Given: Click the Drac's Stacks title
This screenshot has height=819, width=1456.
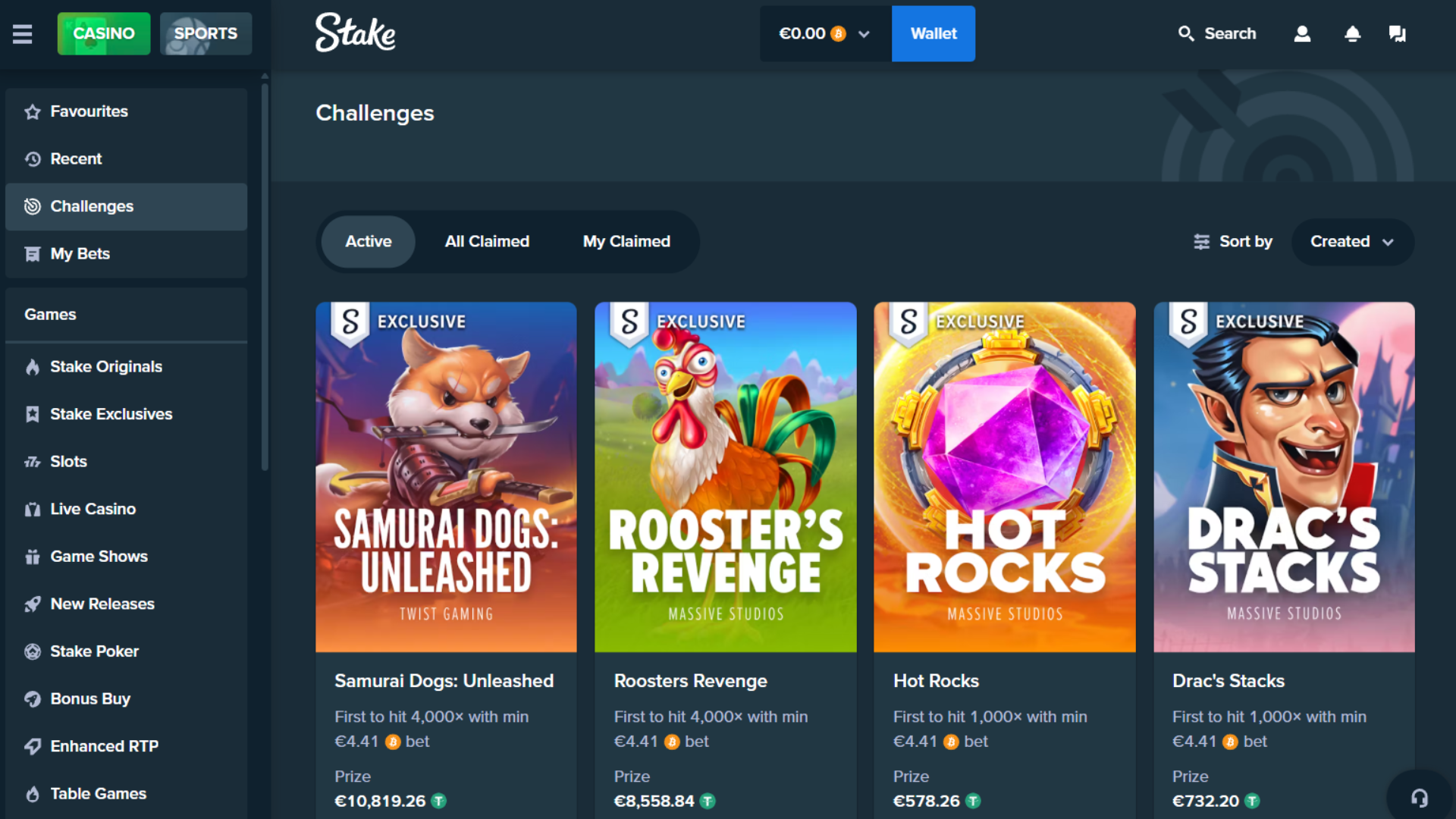Looking at the screenshot, I should [x=1228, y=681].
